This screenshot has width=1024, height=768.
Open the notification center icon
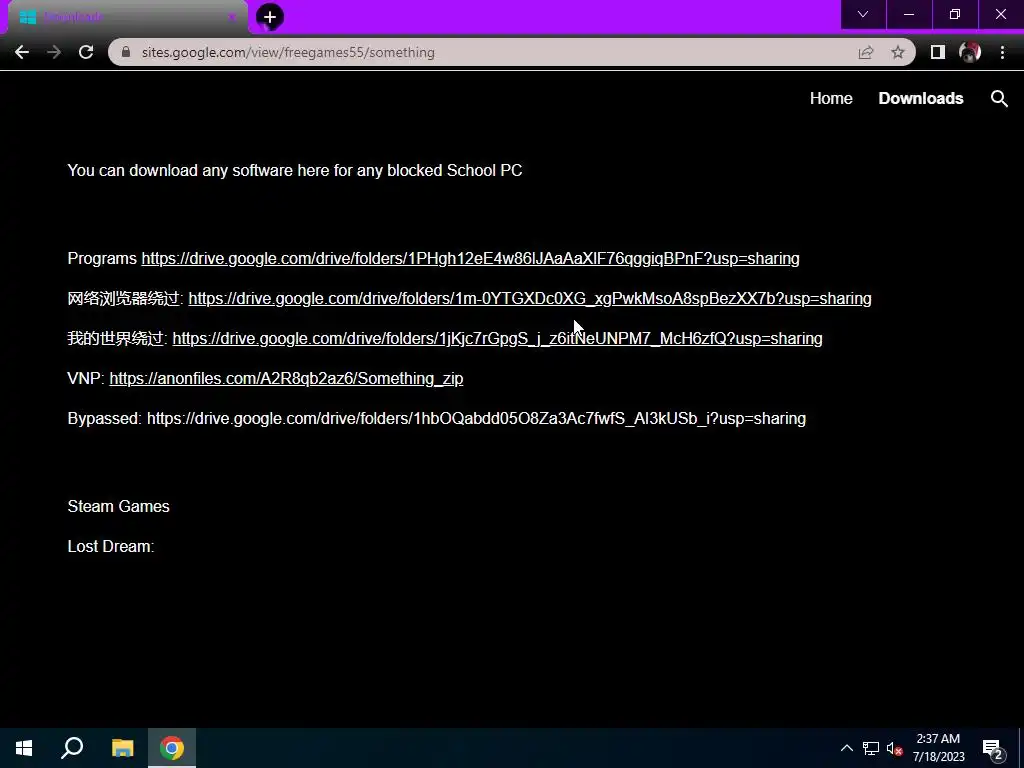click(x=993, y=748)
